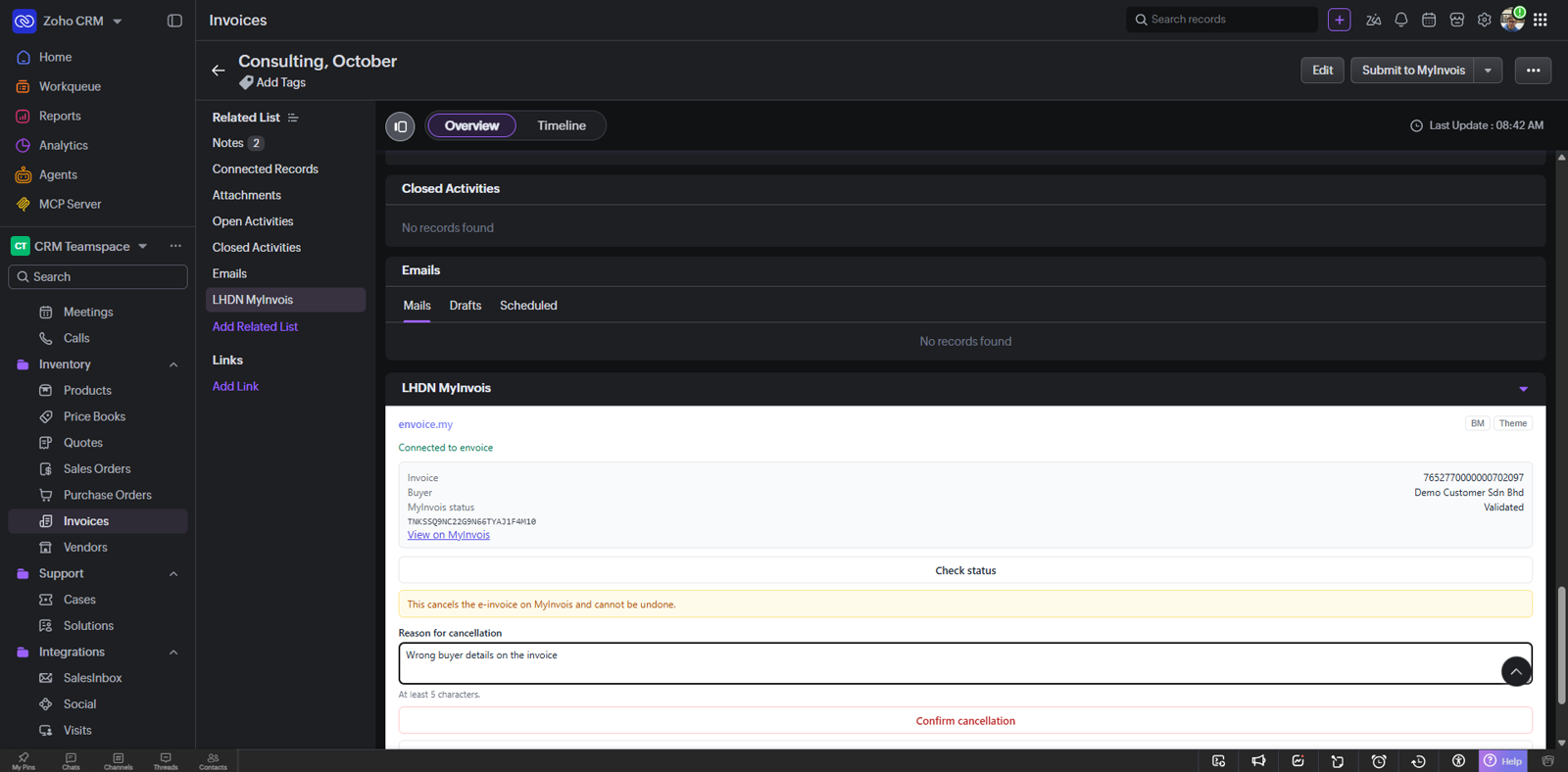Click the Search records field
Viewport: 1568px width, 772px height.
click(x=1222, y=20)
